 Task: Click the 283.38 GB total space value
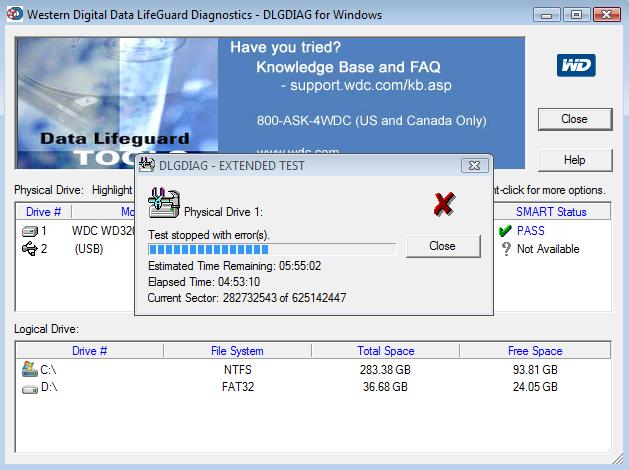[385, 369]
